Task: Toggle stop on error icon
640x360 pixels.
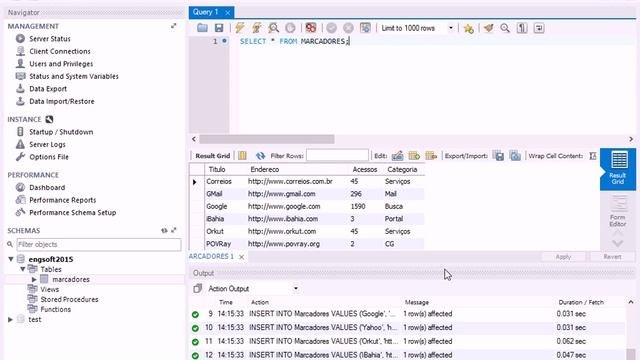Action: [311, 28]
